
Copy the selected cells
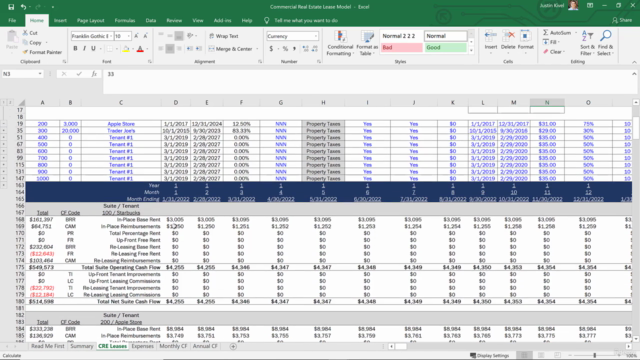click(33, 42)
